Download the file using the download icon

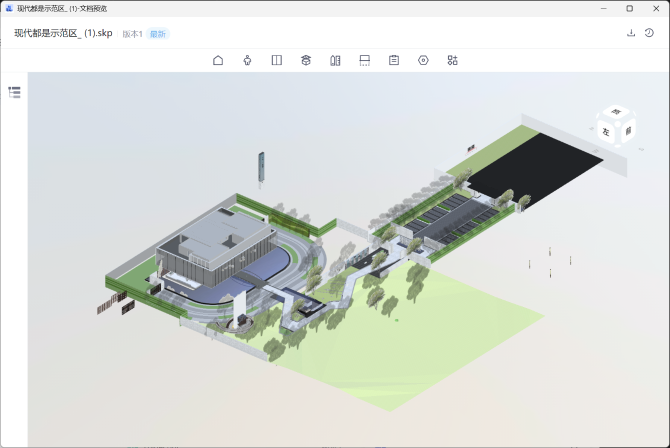pyautogui.click(x=631, y=33)
